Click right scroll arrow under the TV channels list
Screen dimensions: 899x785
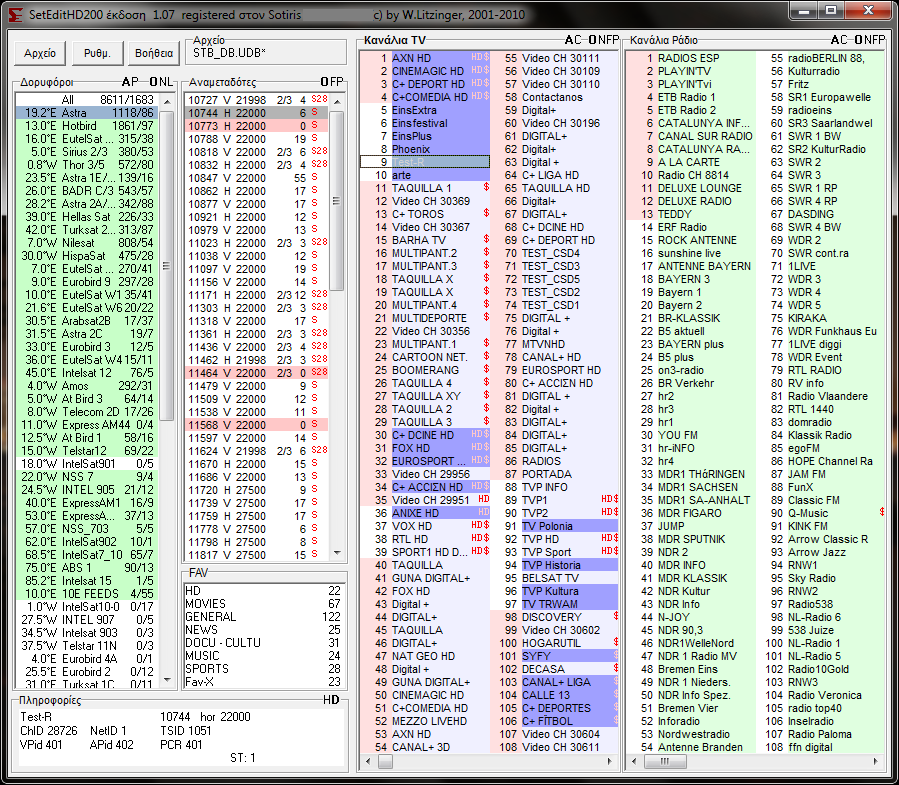pos(611,762)
